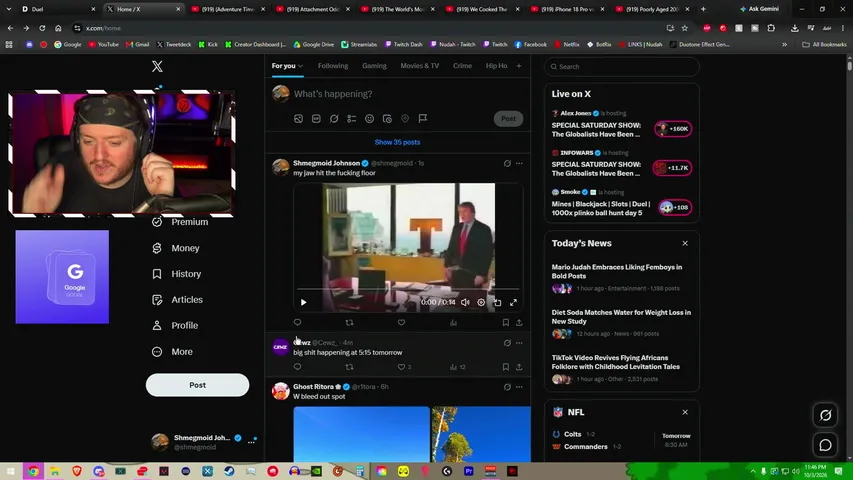This screenshot has width=853, height=480.
Task: Dismiss Today's News panel
Action: point(685,243)
